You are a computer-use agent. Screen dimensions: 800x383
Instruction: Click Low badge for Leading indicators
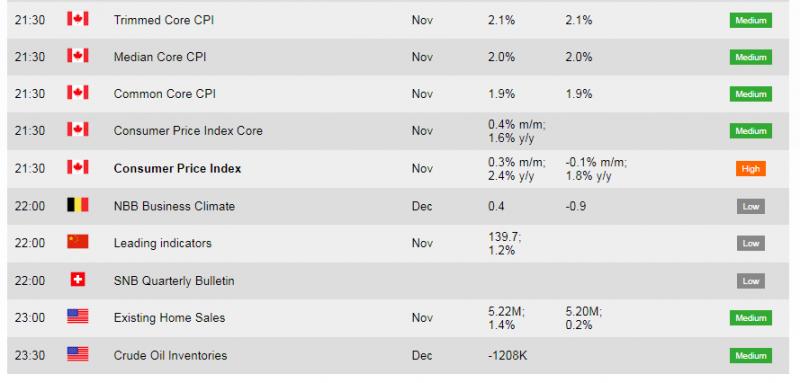coord(751,243)
